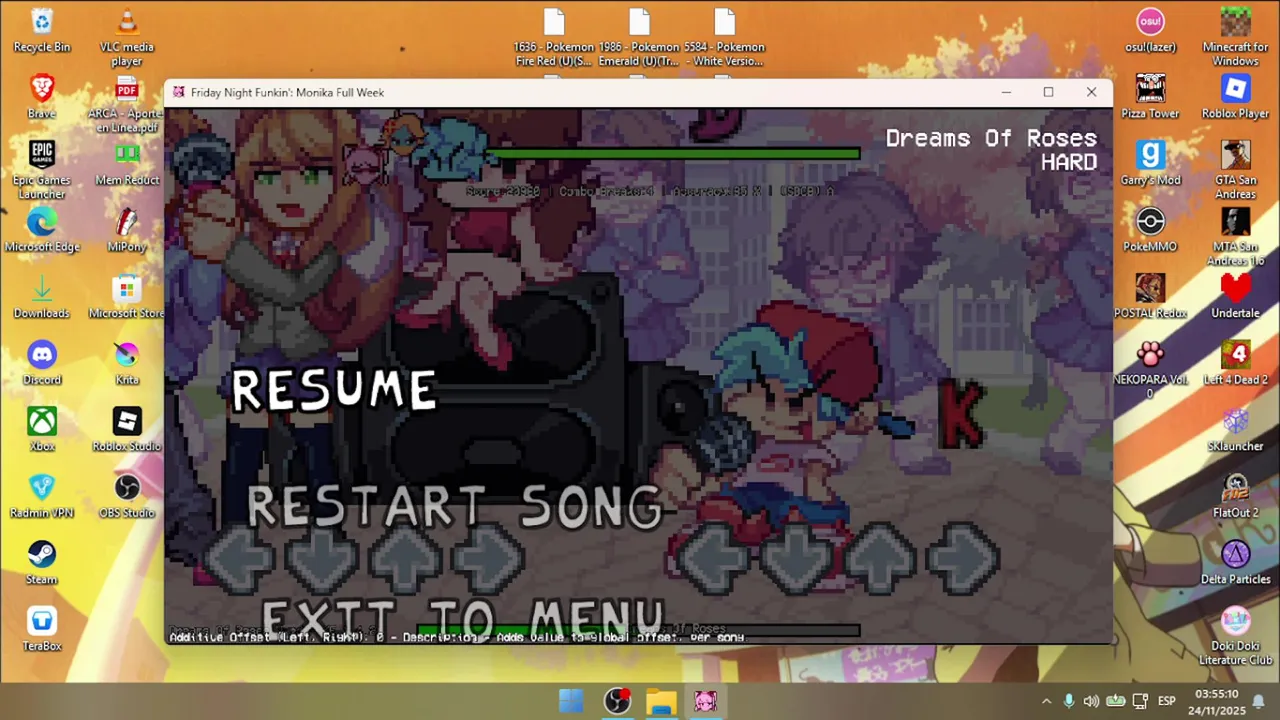This screenshot has width=1280, height=720.
Task: Launch POSTAL Redux shortcut
Action: click(1150, 296)
